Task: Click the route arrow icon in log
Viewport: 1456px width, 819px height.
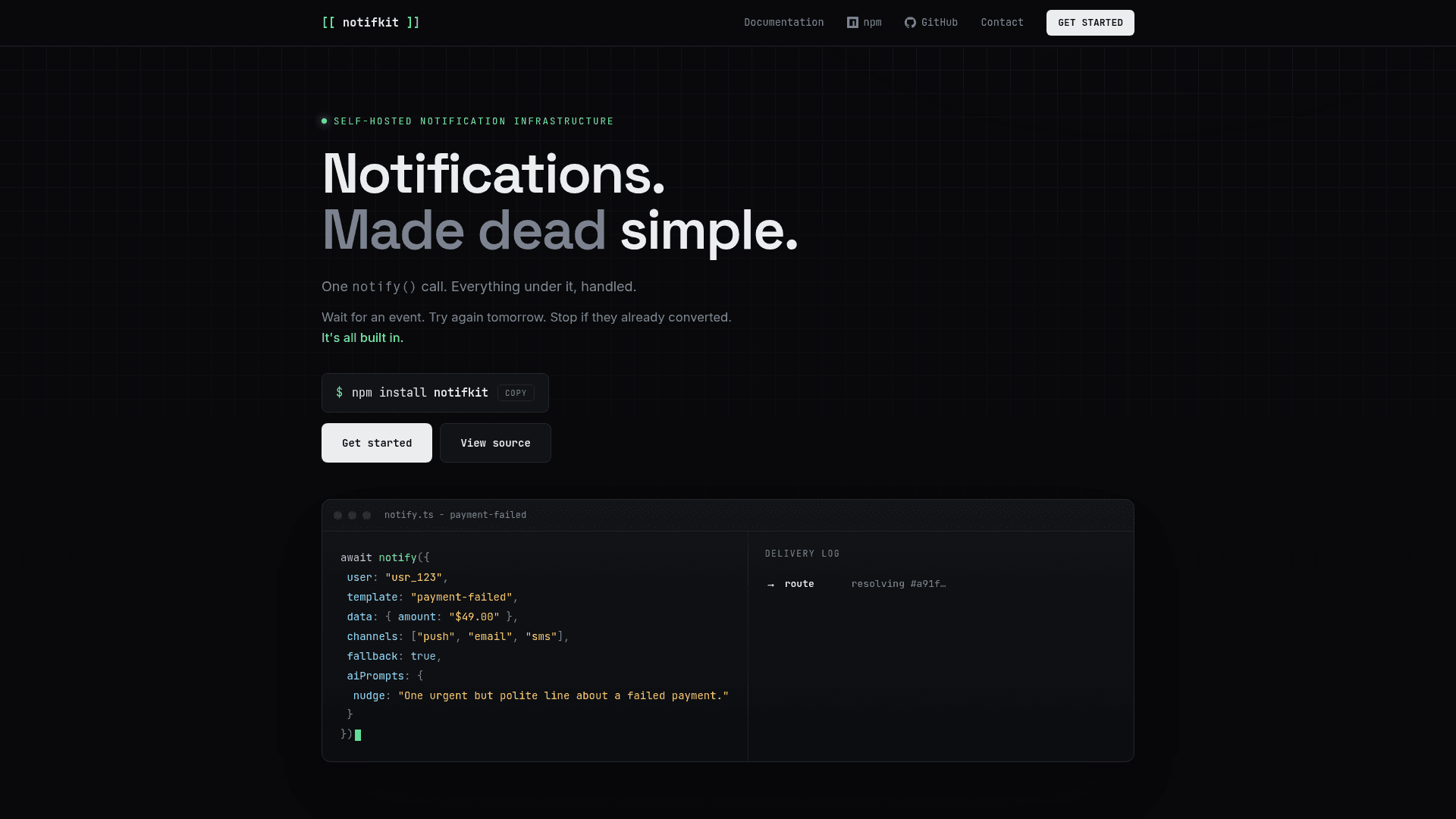Action: pyautogui.click(x=770, y=584)
